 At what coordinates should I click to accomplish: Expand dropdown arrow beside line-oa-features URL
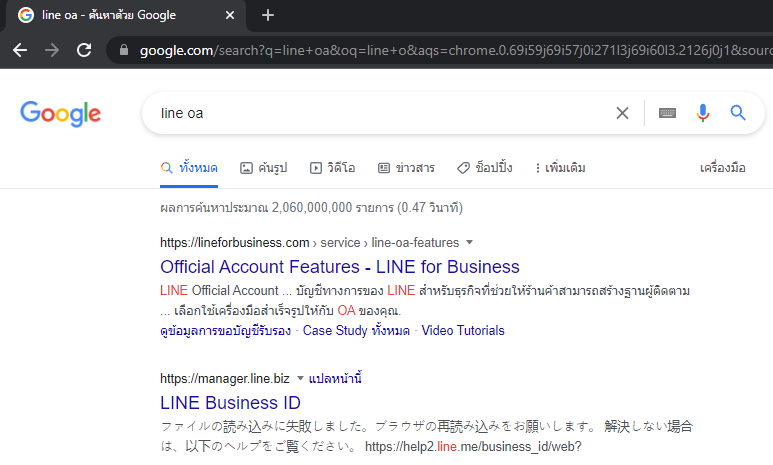point(469,242)
